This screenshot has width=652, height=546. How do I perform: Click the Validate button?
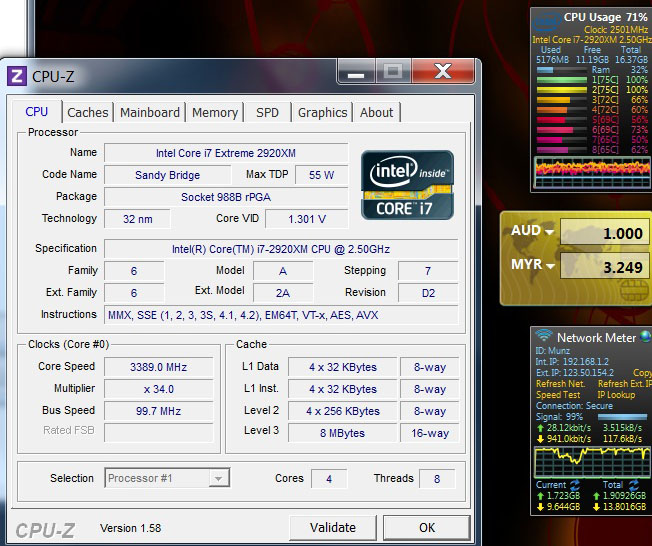pyautogui.click(x=333, y=528)
